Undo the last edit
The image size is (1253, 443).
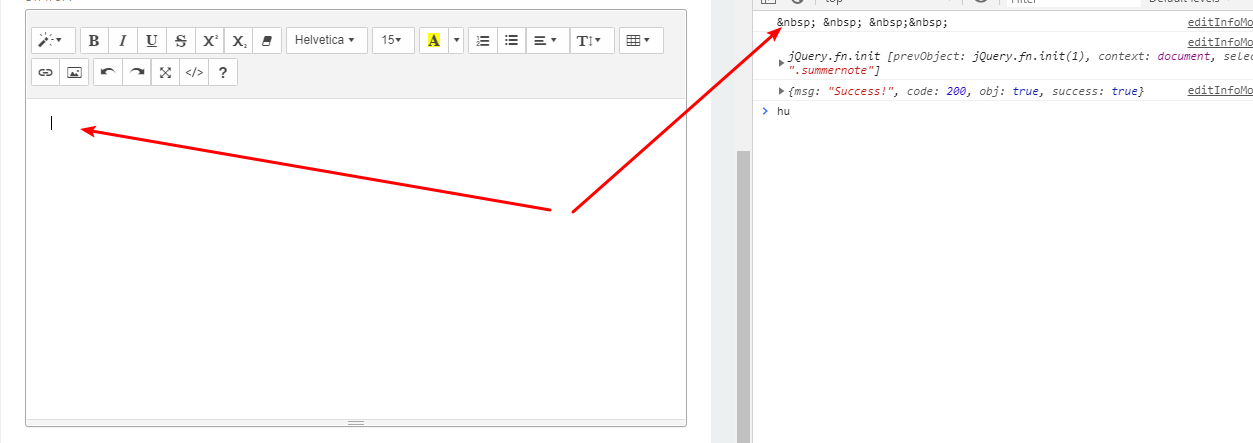[x=108, y=72]
